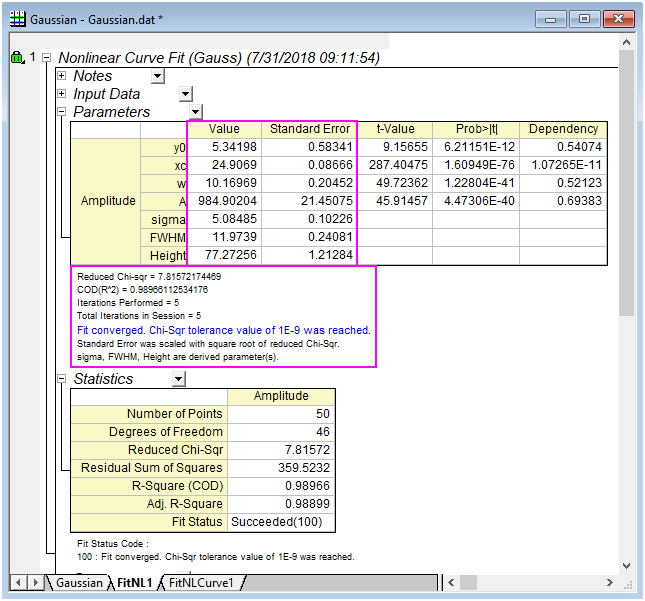Open the Input Data dropdown arrow
Screen dimensions: 645x601
click(x=185, y=95)
